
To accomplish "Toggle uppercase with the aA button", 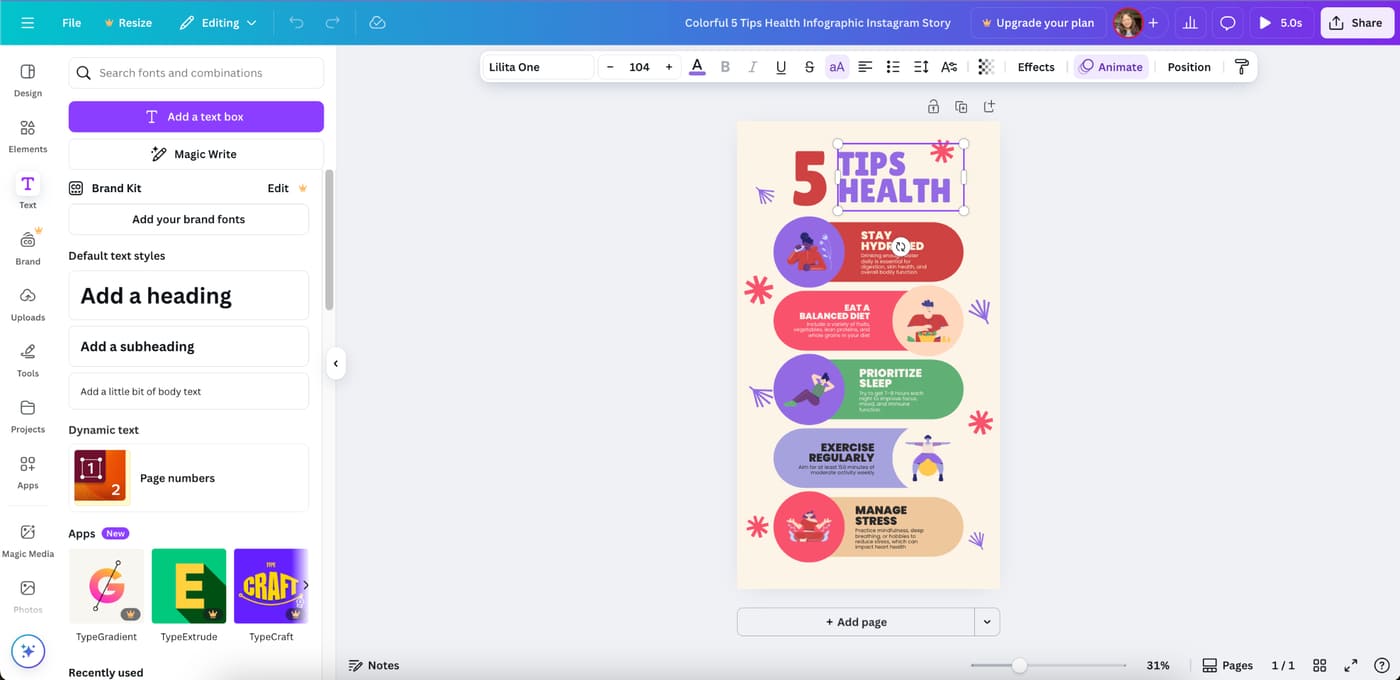I will click(837, 66).
